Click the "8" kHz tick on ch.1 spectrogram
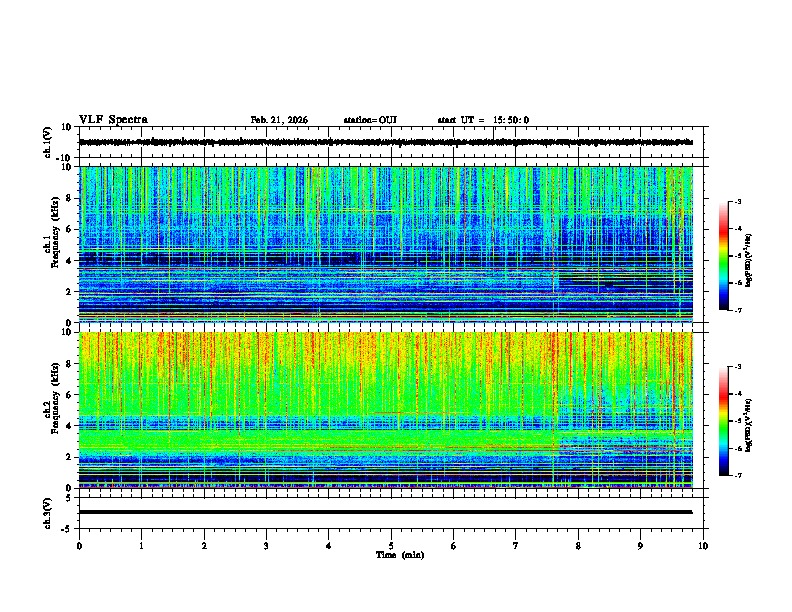The image size is (792, 612). [x=69, y=198]
